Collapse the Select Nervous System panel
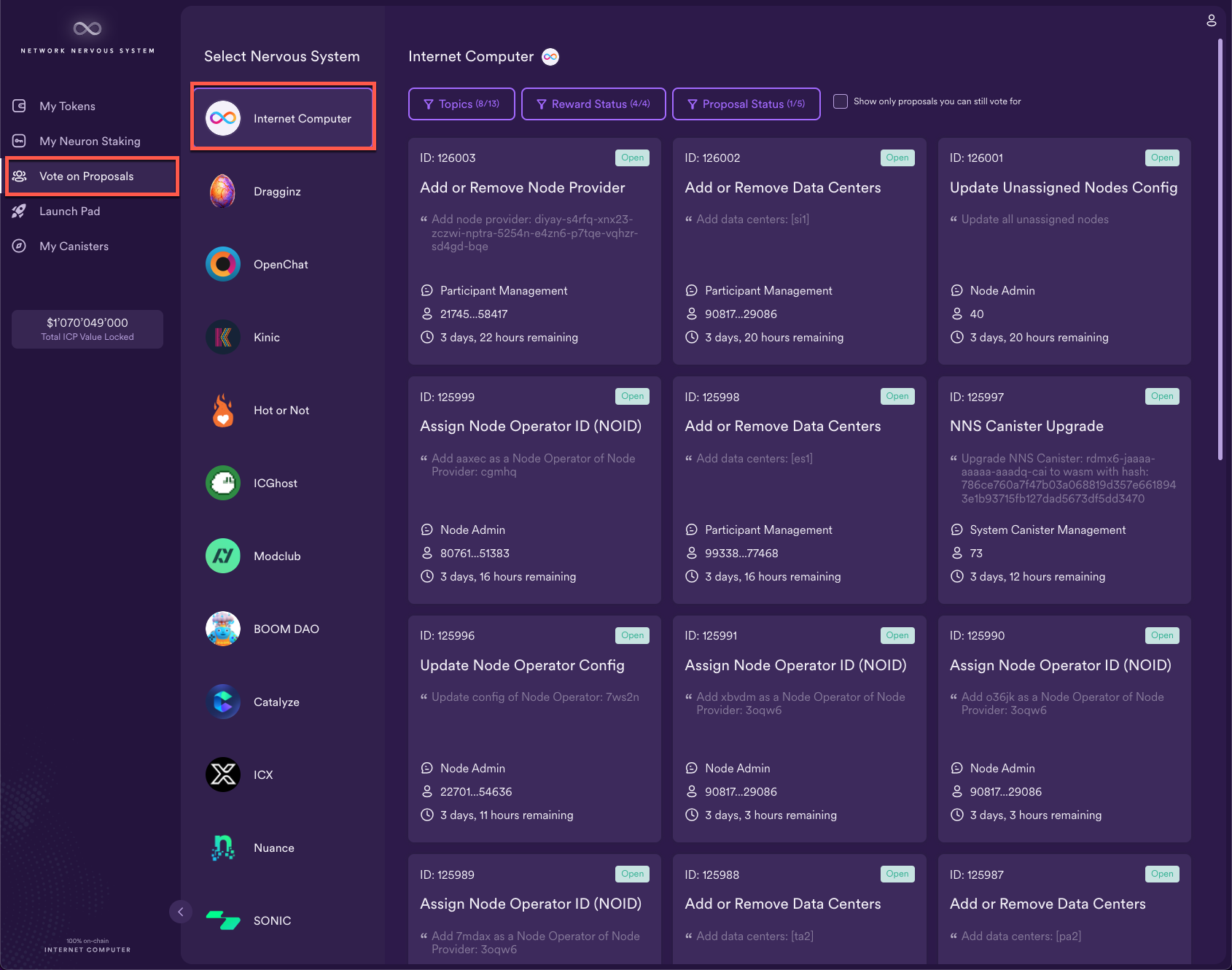This screenshot has width=1232, height=970. pos(180,912)
